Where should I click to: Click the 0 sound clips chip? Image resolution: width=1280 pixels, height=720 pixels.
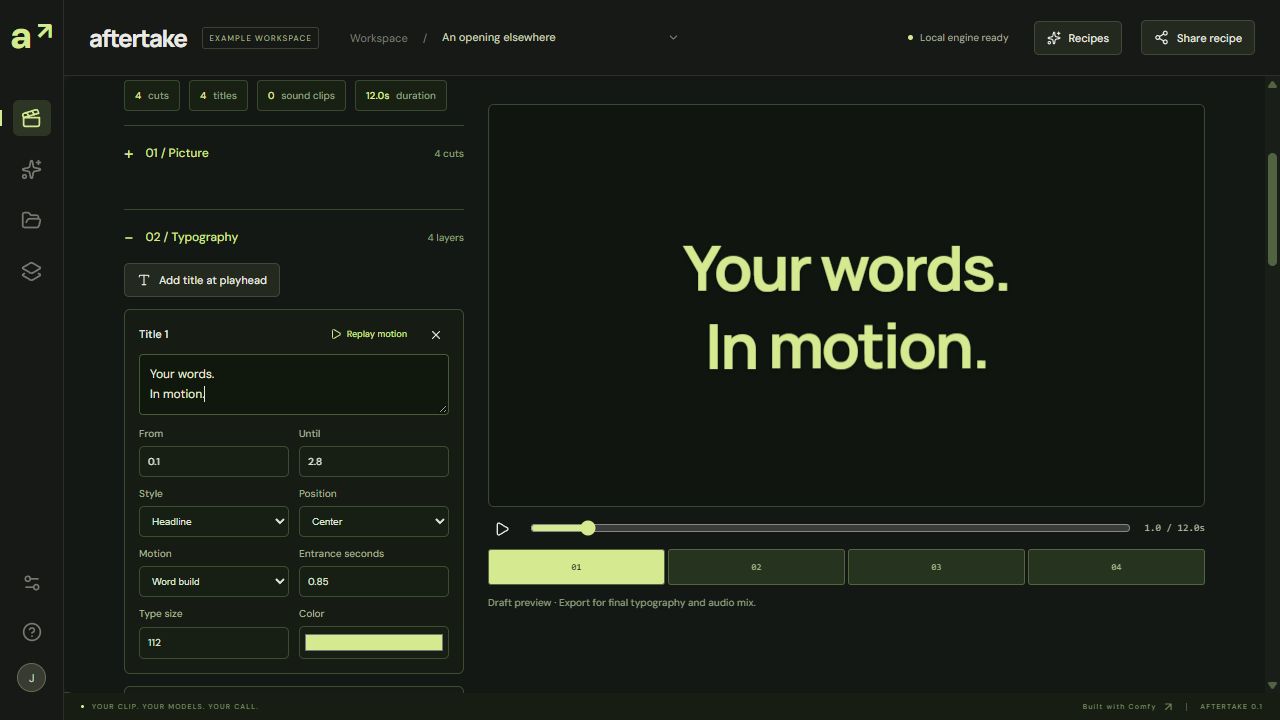(x=301, y=96)
